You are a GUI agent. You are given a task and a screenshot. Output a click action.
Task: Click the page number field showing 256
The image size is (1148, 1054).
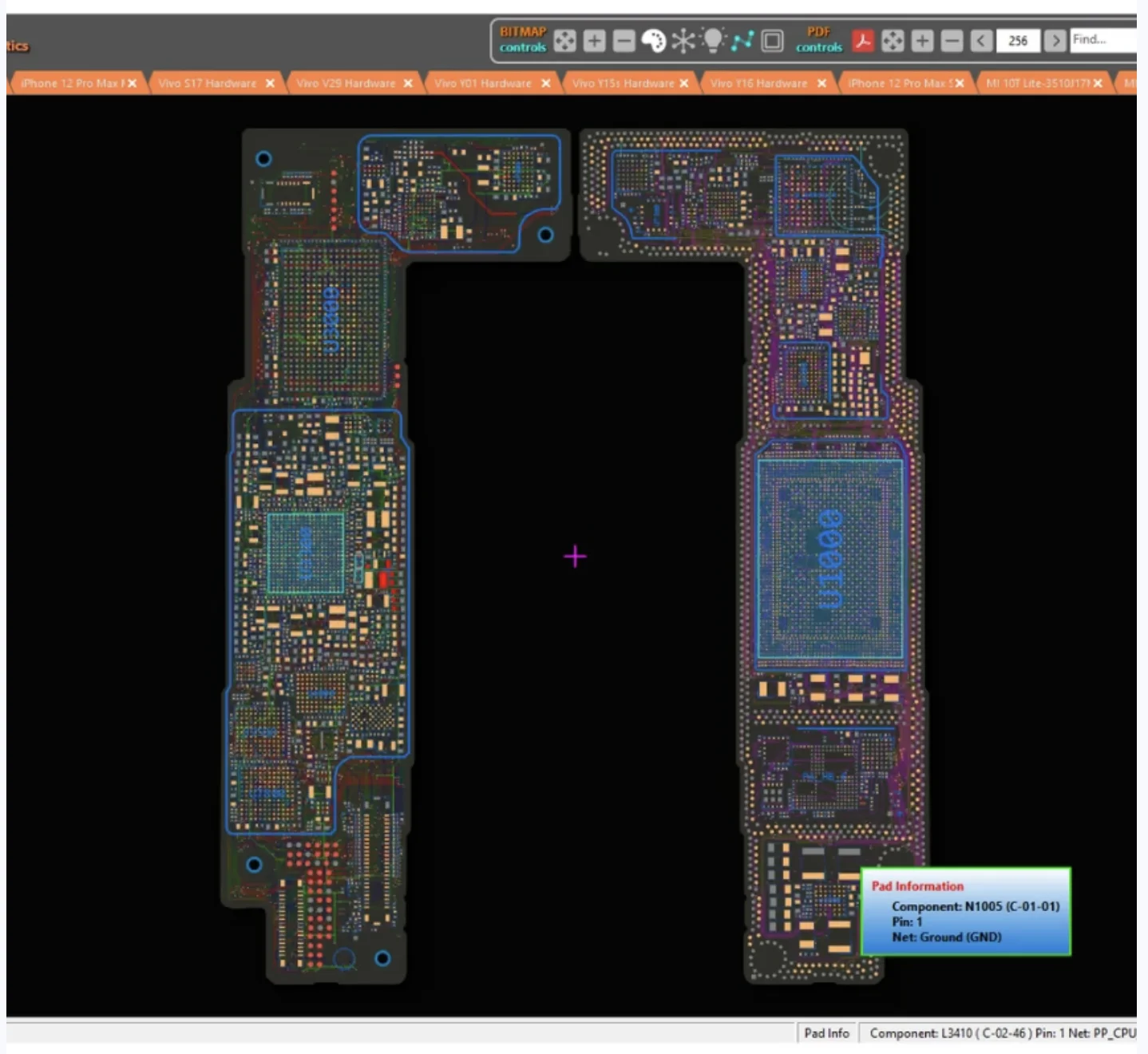1018,41
